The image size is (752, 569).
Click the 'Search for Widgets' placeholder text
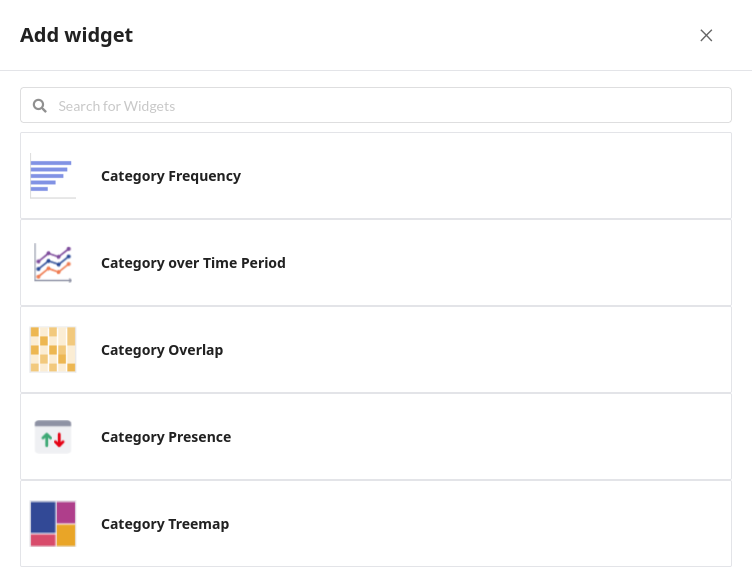coord(117,106)
